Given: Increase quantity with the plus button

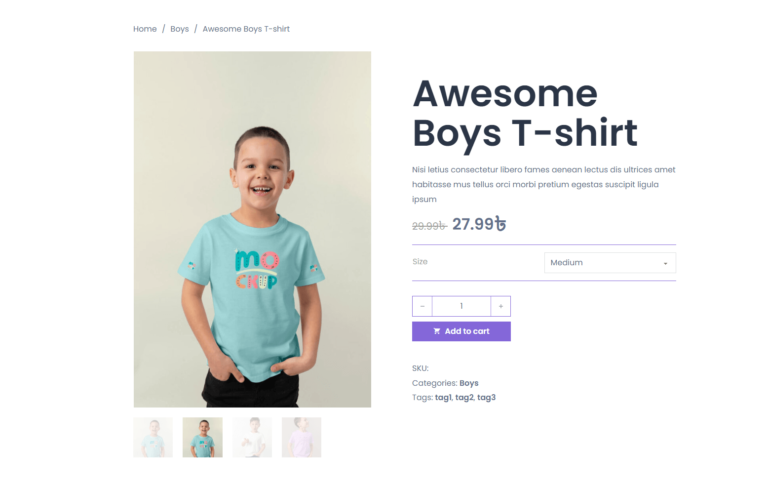Looking at the screenshot, I should (x=501, y=306).
